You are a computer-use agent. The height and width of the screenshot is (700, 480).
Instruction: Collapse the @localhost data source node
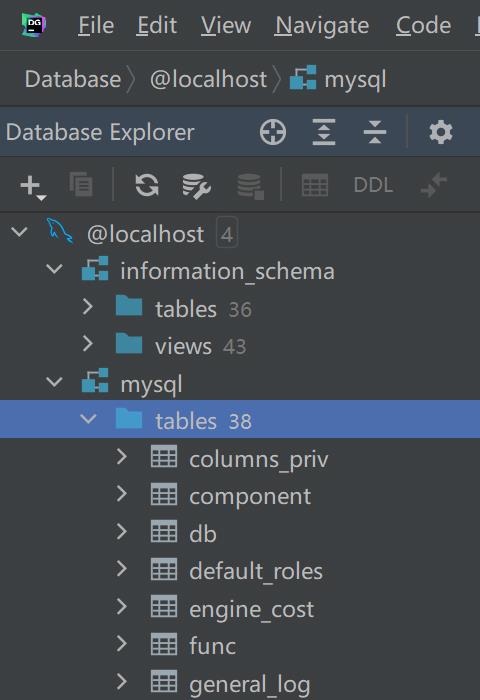(20, 232)
